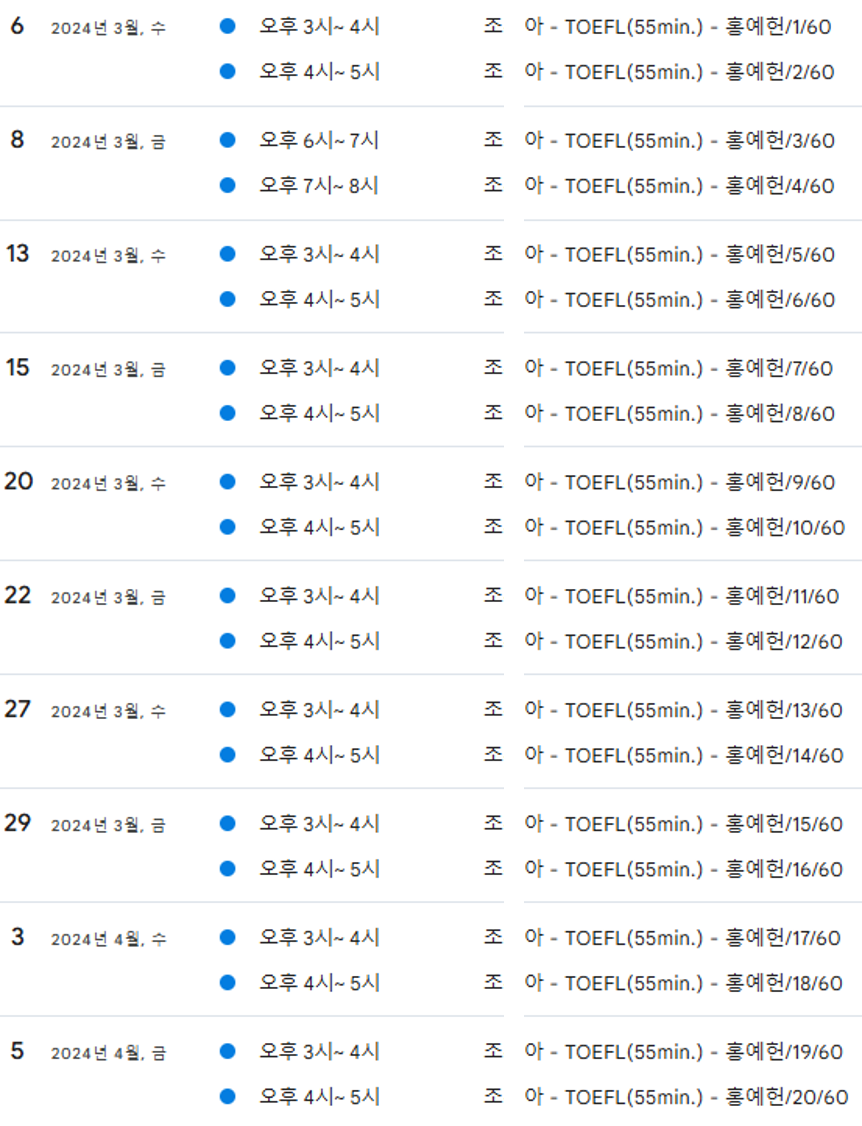Open day 22 of March 2024
The height and width of the screenshot is (1126, 862).
click(x=18, y=595)
